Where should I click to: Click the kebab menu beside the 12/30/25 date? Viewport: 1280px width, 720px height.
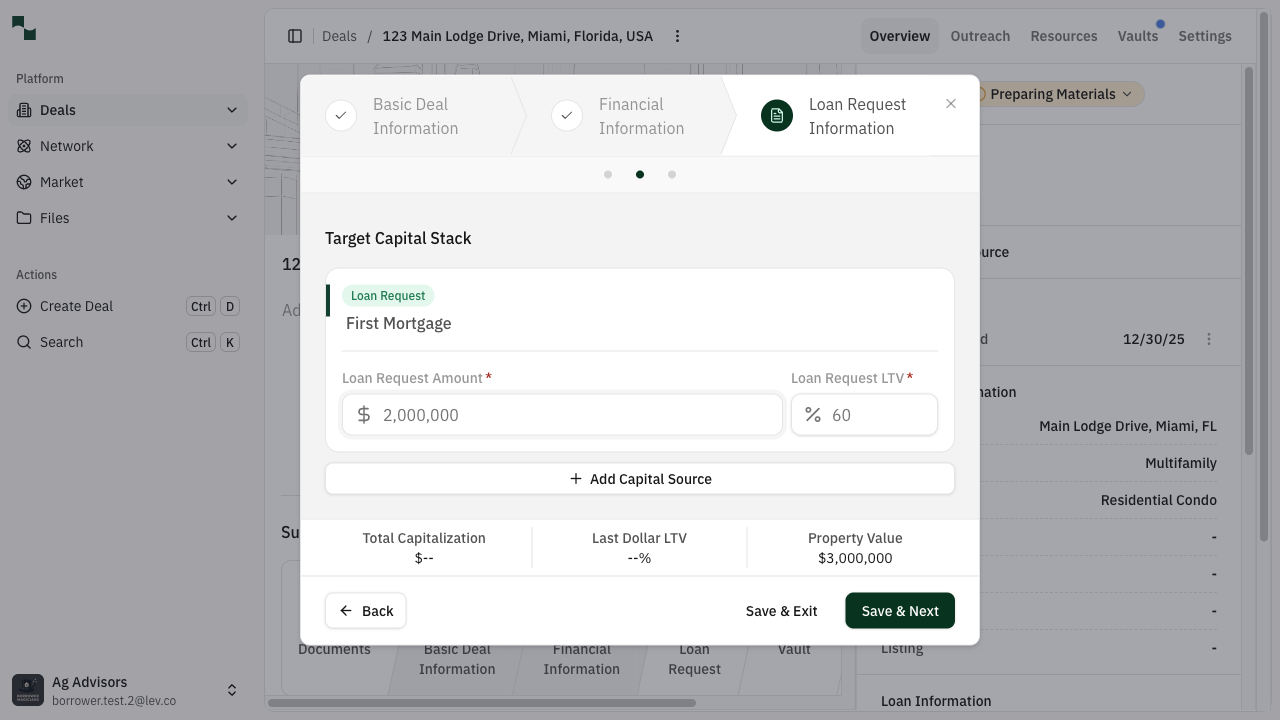(1209, 339)
